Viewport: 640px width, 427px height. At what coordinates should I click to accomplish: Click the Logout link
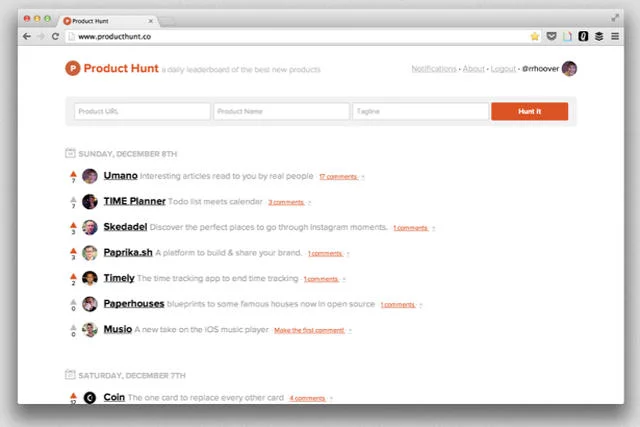[x=503, y=69]
